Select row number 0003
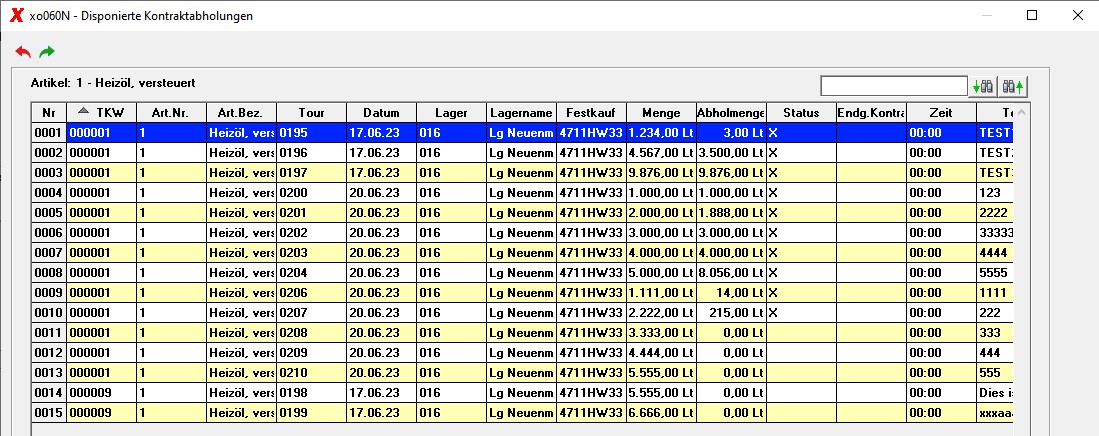1099x436 pixels. point(49,172)
